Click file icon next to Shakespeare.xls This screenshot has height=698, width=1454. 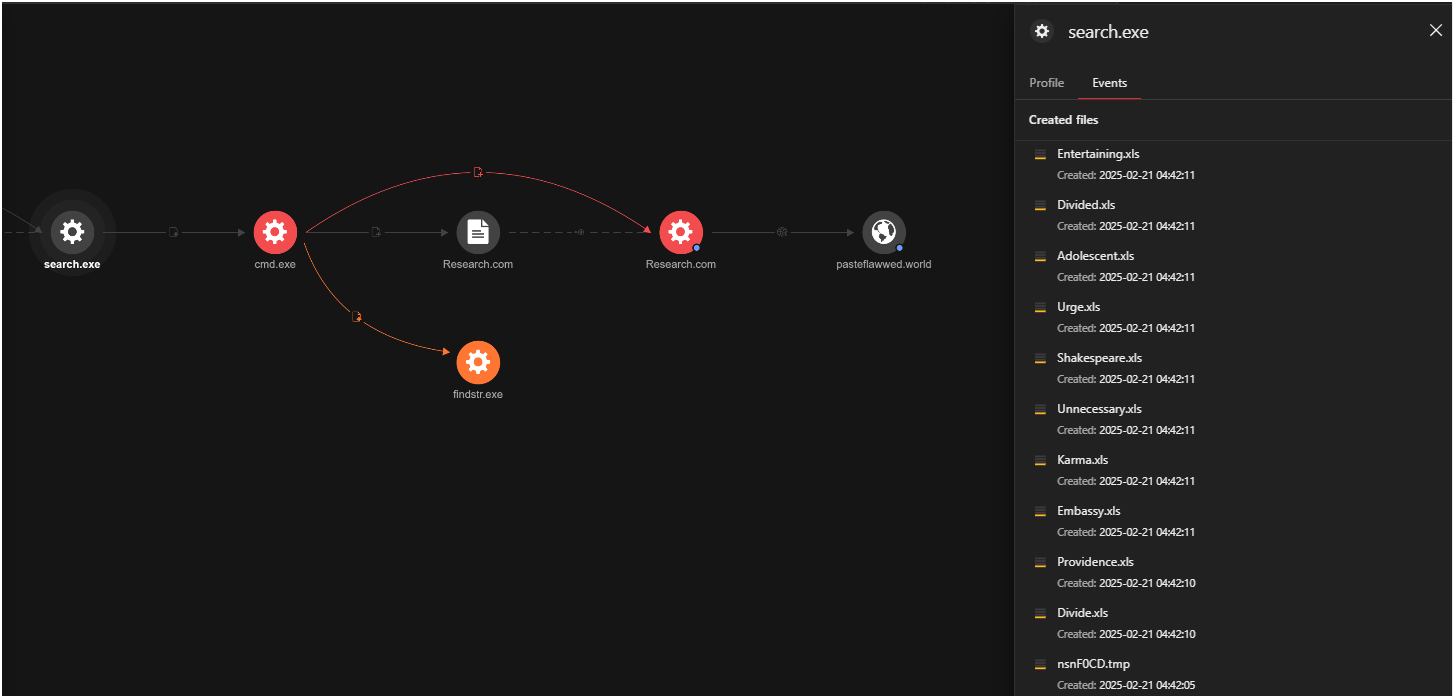coord(1040,359)
